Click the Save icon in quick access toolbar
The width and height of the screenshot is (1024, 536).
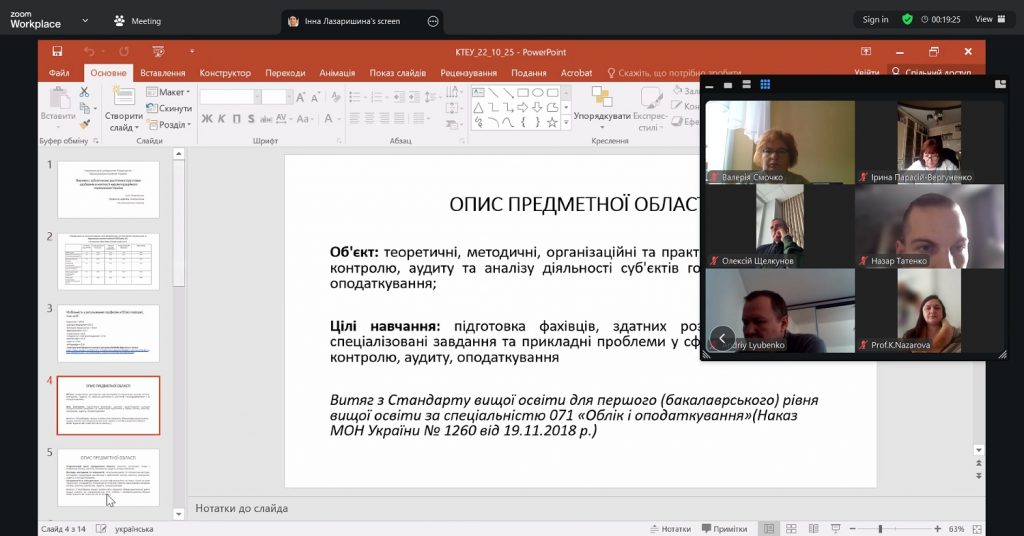(x=57, y=51)
